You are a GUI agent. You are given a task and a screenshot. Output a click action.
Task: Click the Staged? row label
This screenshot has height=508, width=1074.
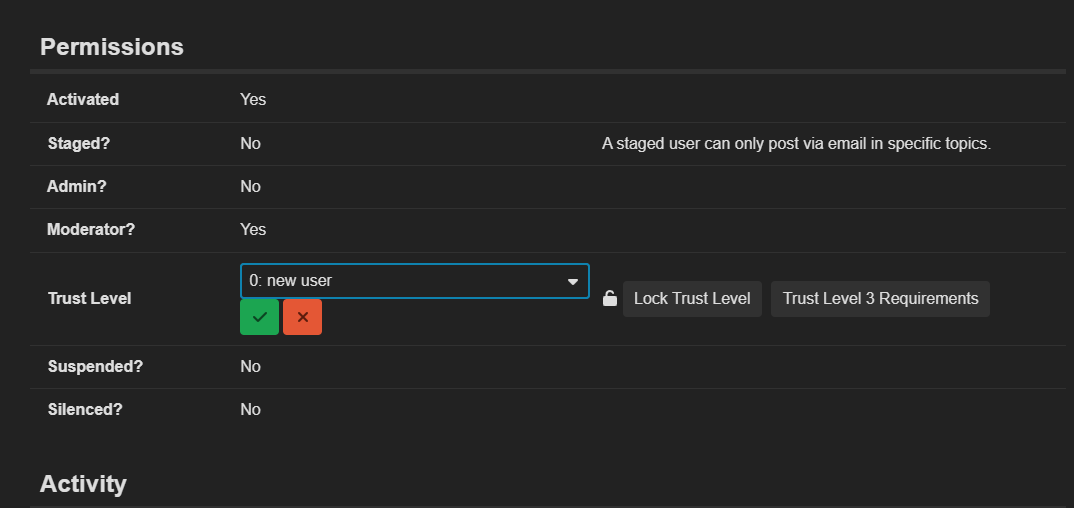(x=79, y=143)
